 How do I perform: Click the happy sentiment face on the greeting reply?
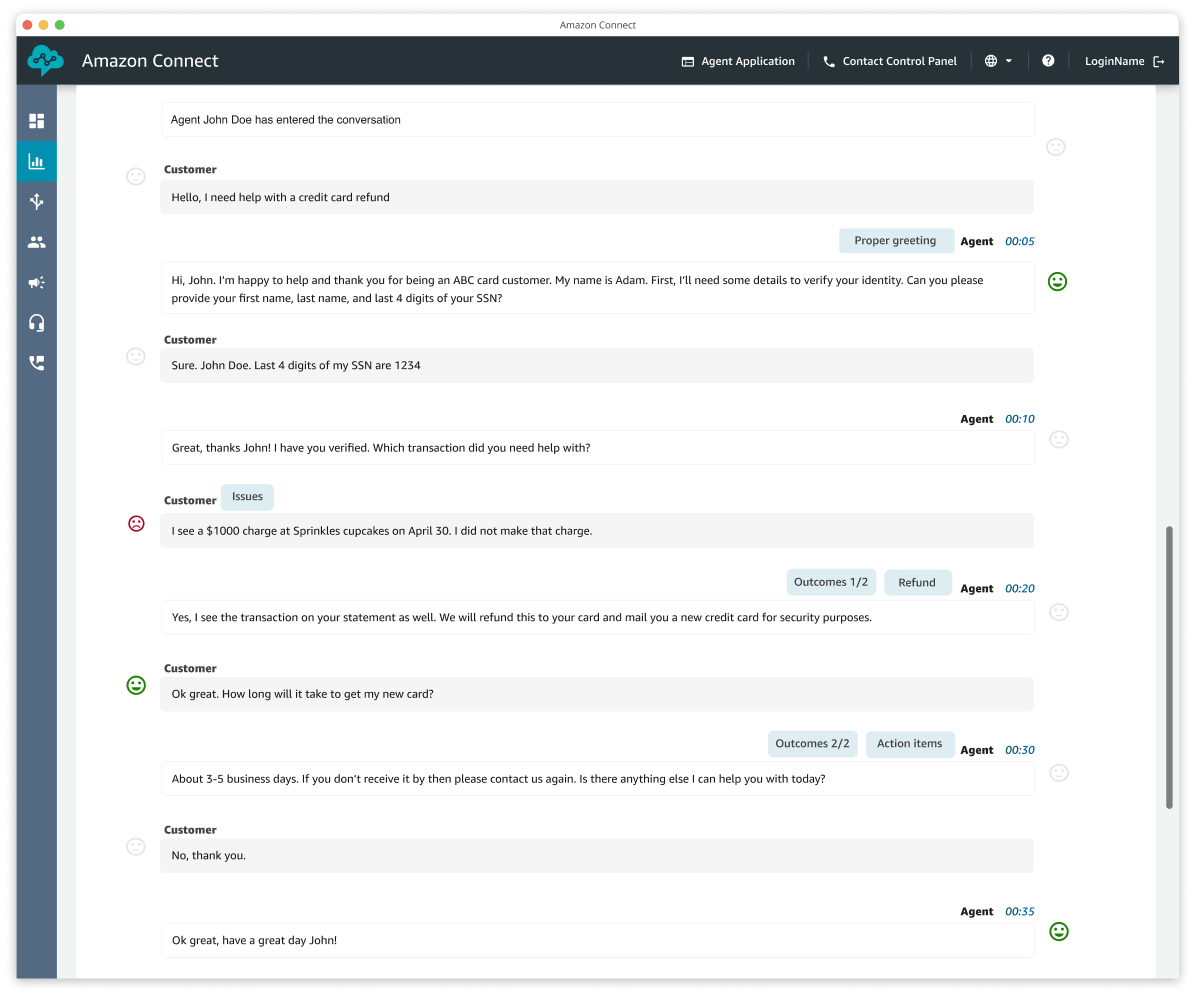(x=1057, y=281)
